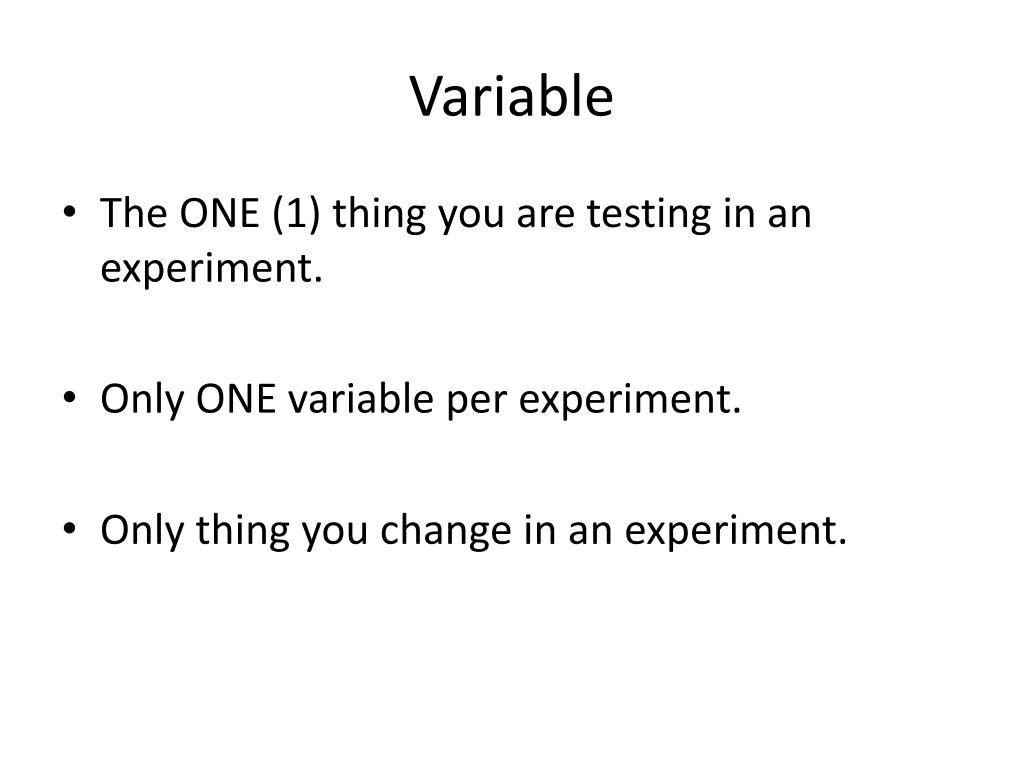Image resolution: width=1024 pixels, height=768 pixels.
Task: Click "experiment." ending the third bullet
Action: (735, 530)
